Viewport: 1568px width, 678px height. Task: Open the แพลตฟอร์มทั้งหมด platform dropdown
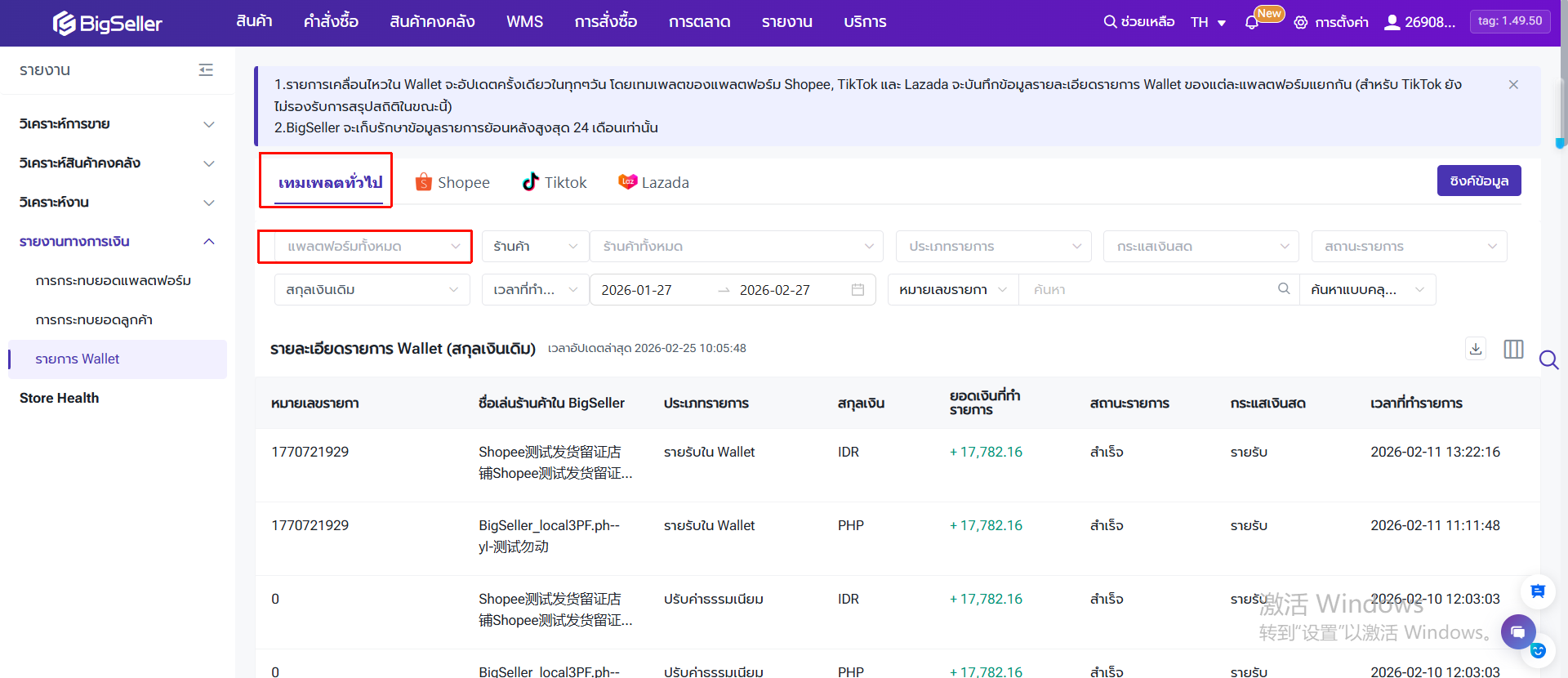(x=373, y=247)
